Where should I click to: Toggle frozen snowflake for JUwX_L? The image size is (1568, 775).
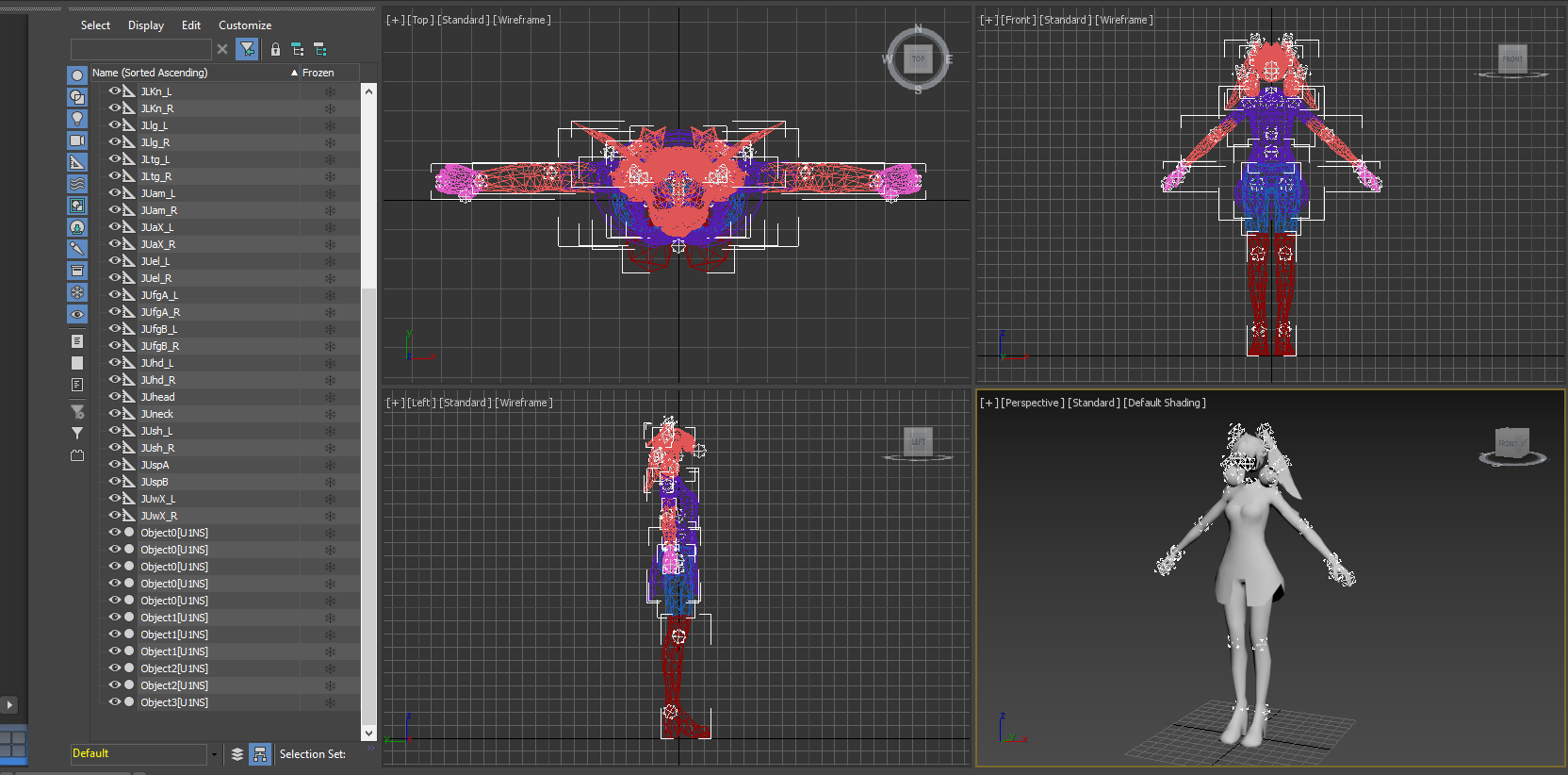tap(330, 499)
